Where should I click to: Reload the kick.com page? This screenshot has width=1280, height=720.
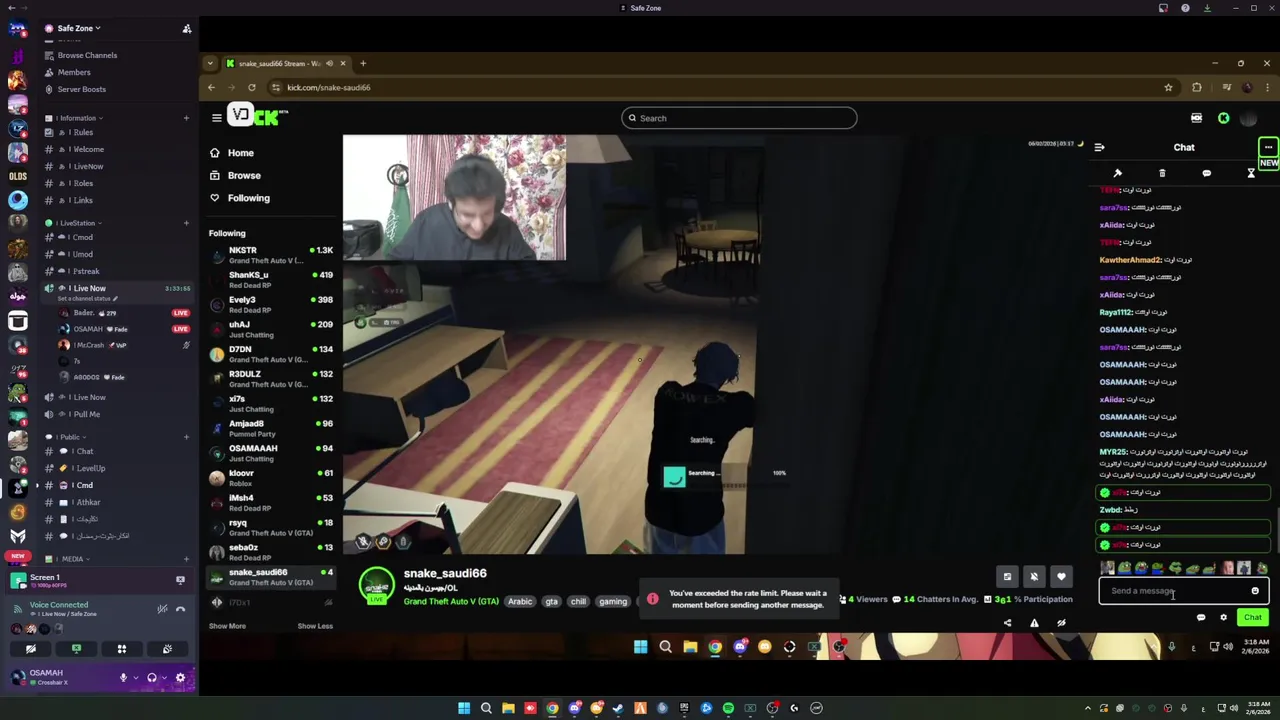tap(251, 87)
